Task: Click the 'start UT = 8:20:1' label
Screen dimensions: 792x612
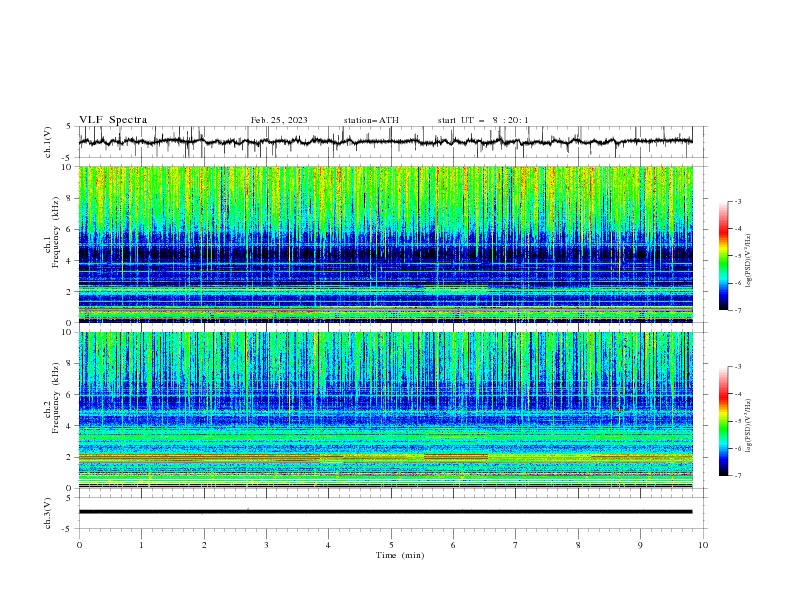Action: tap(483, 120)
